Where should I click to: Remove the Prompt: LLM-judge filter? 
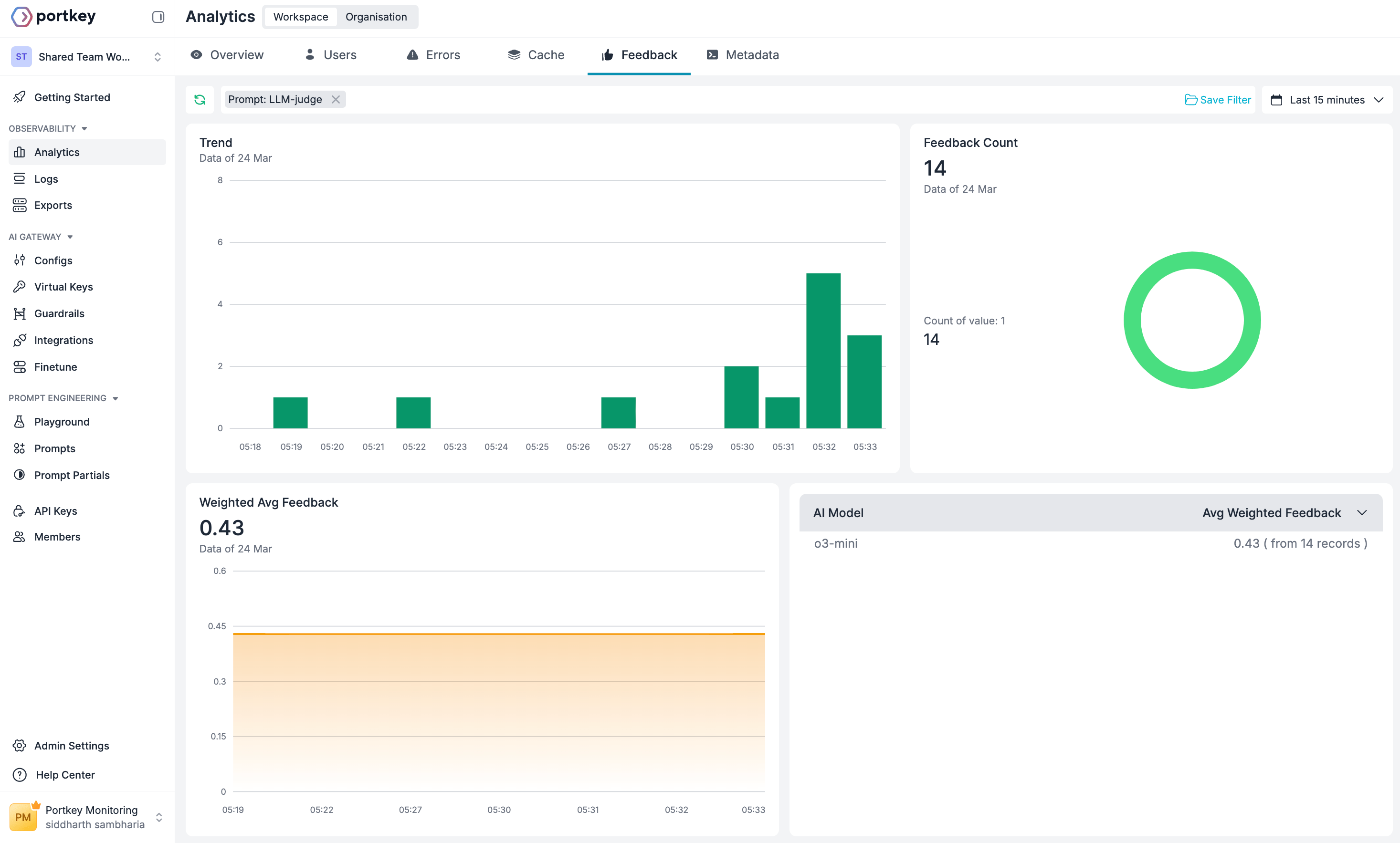click(336, 99)
